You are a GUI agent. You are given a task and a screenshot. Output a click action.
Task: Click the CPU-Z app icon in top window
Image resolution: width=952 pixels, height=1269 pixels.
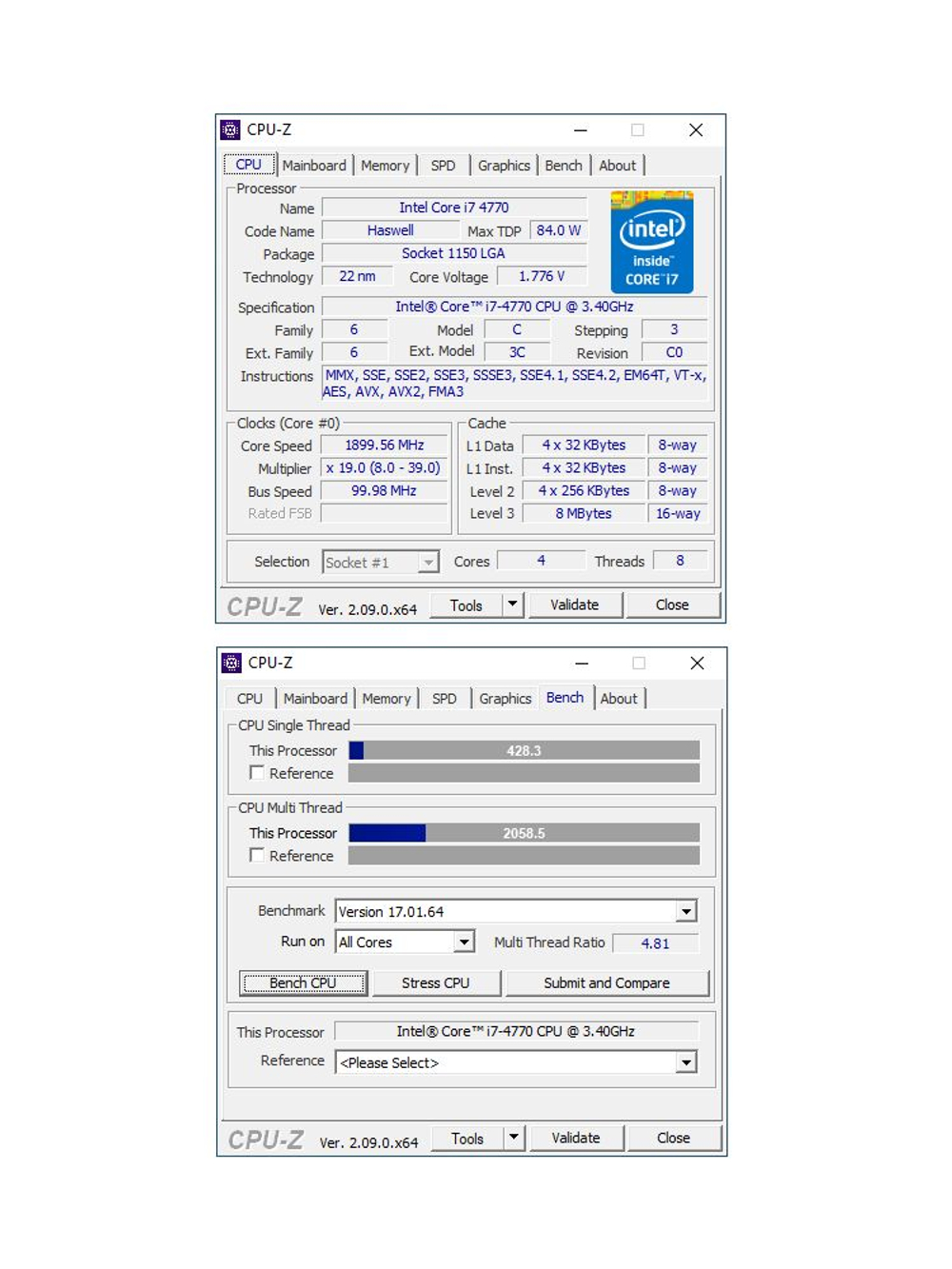(x=230, y=129)
